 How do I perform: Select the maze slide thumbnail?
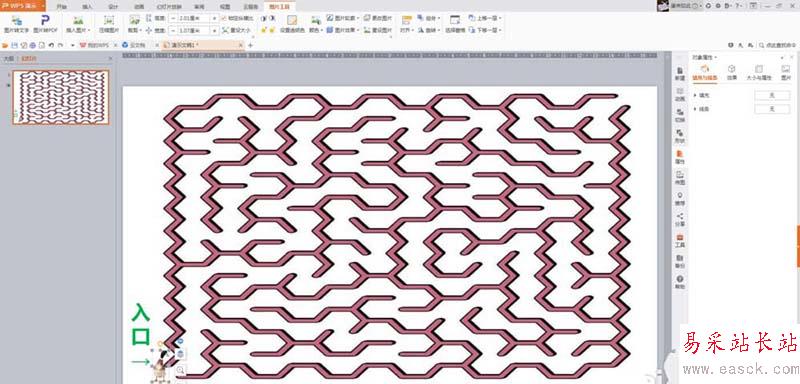61,97
